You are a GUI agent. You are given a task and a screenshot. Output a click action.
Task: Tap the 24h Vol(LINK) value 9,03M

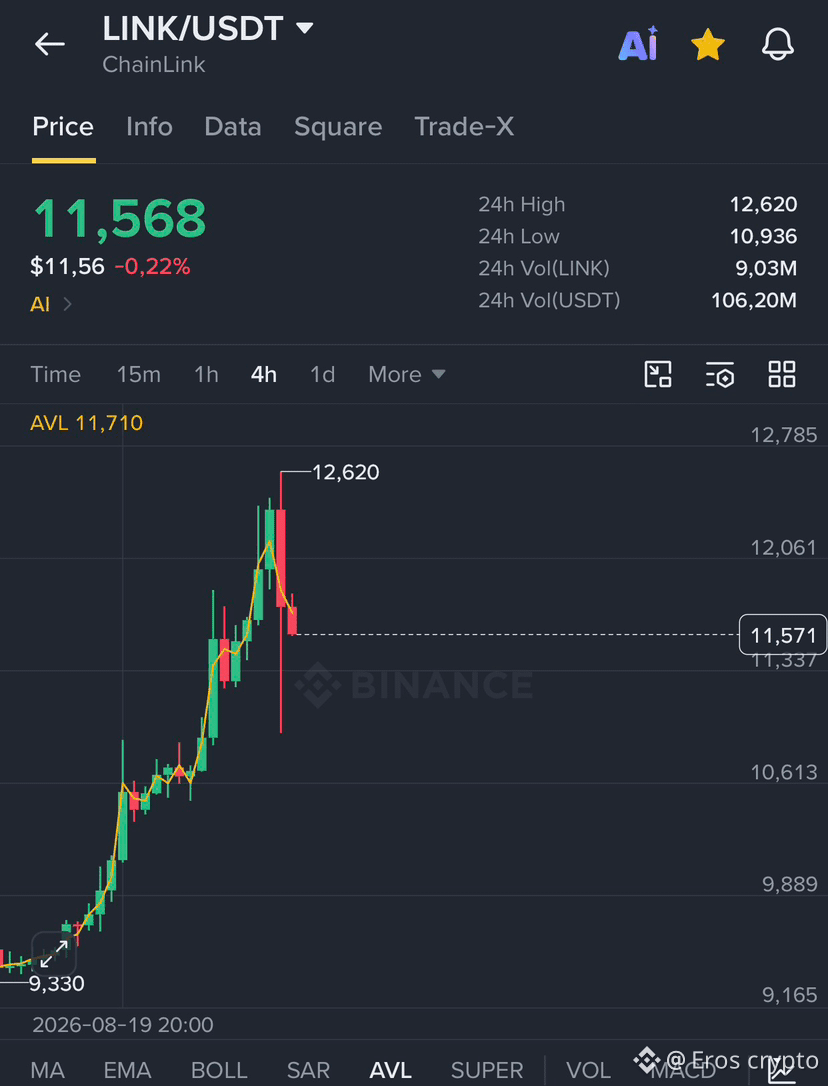(x=766, y=268)
